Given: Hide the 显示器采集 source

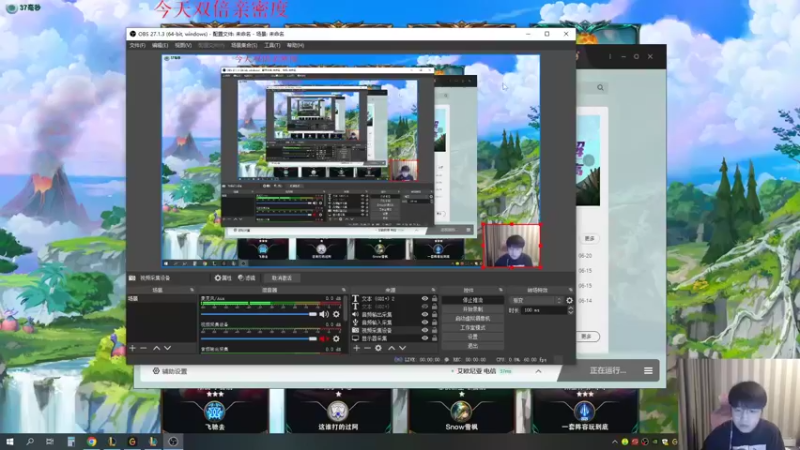Looking at the screenshot, I should click(424, 338).
